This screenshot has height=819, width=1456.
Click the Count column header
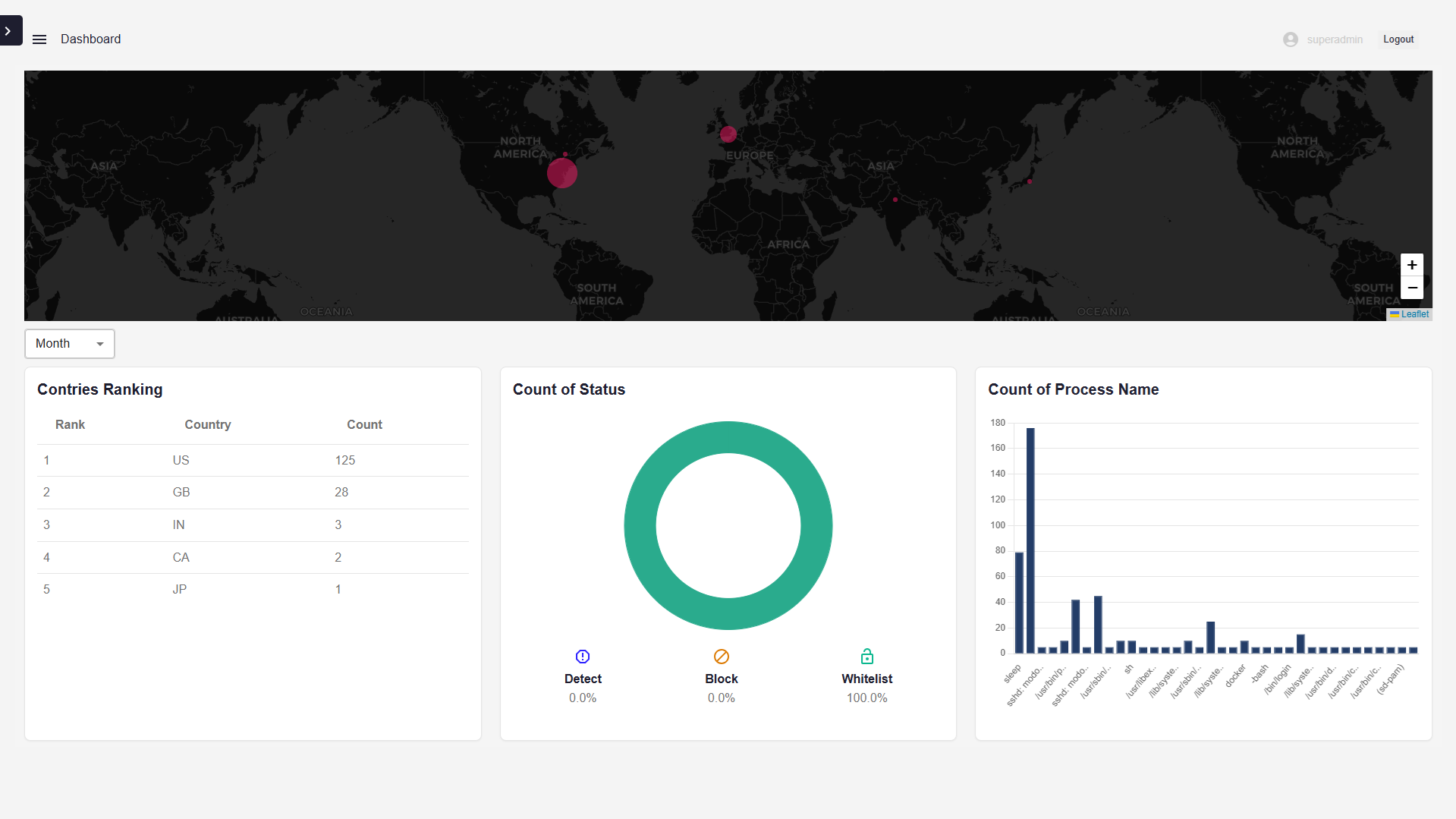364,425
